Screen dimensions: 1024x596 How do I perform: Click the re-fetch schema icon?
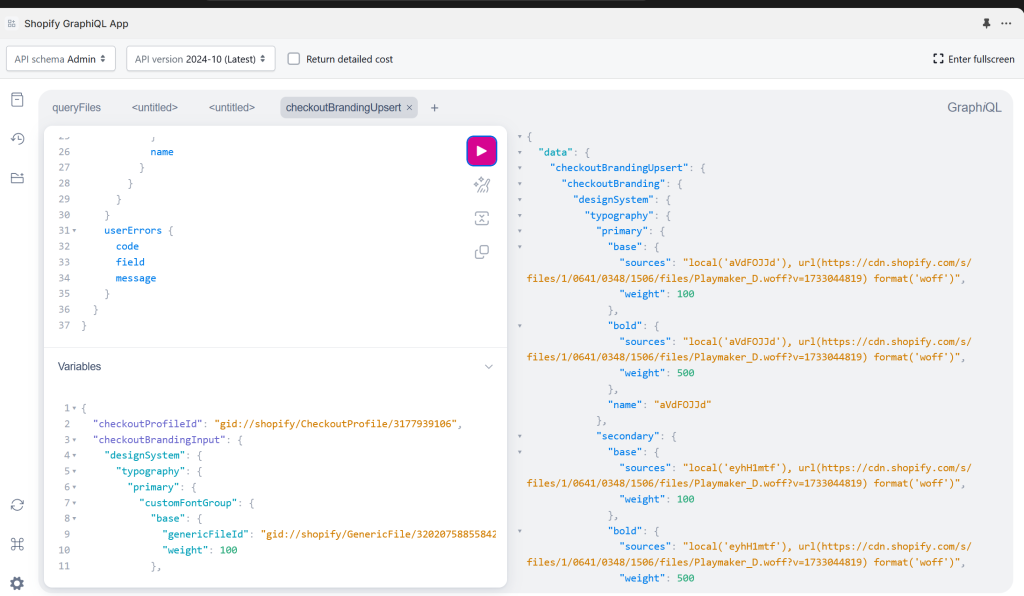click(x=17, y=505)
